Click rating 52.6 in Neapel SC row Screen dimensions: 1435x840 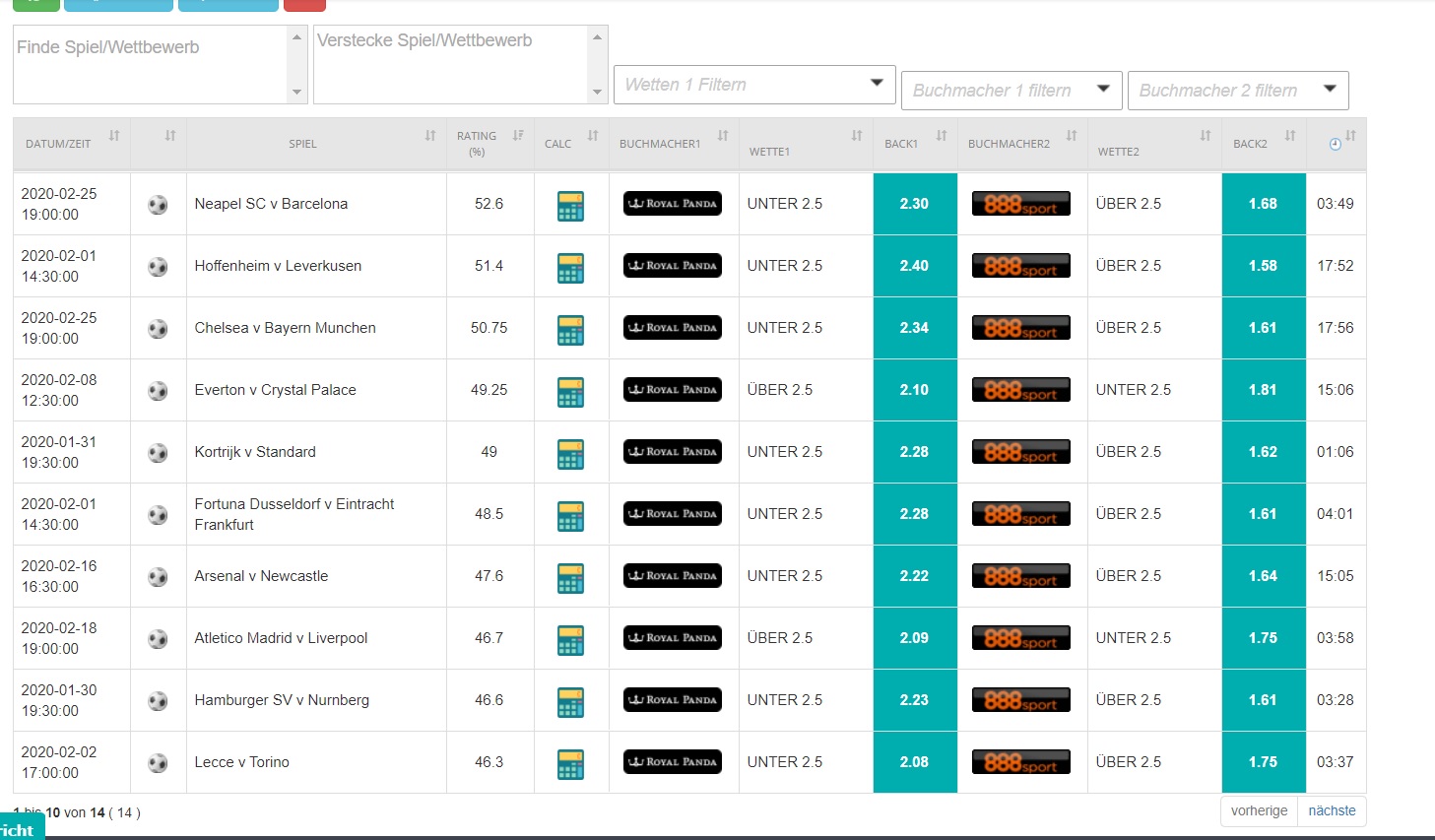click(x=489, y=204)
